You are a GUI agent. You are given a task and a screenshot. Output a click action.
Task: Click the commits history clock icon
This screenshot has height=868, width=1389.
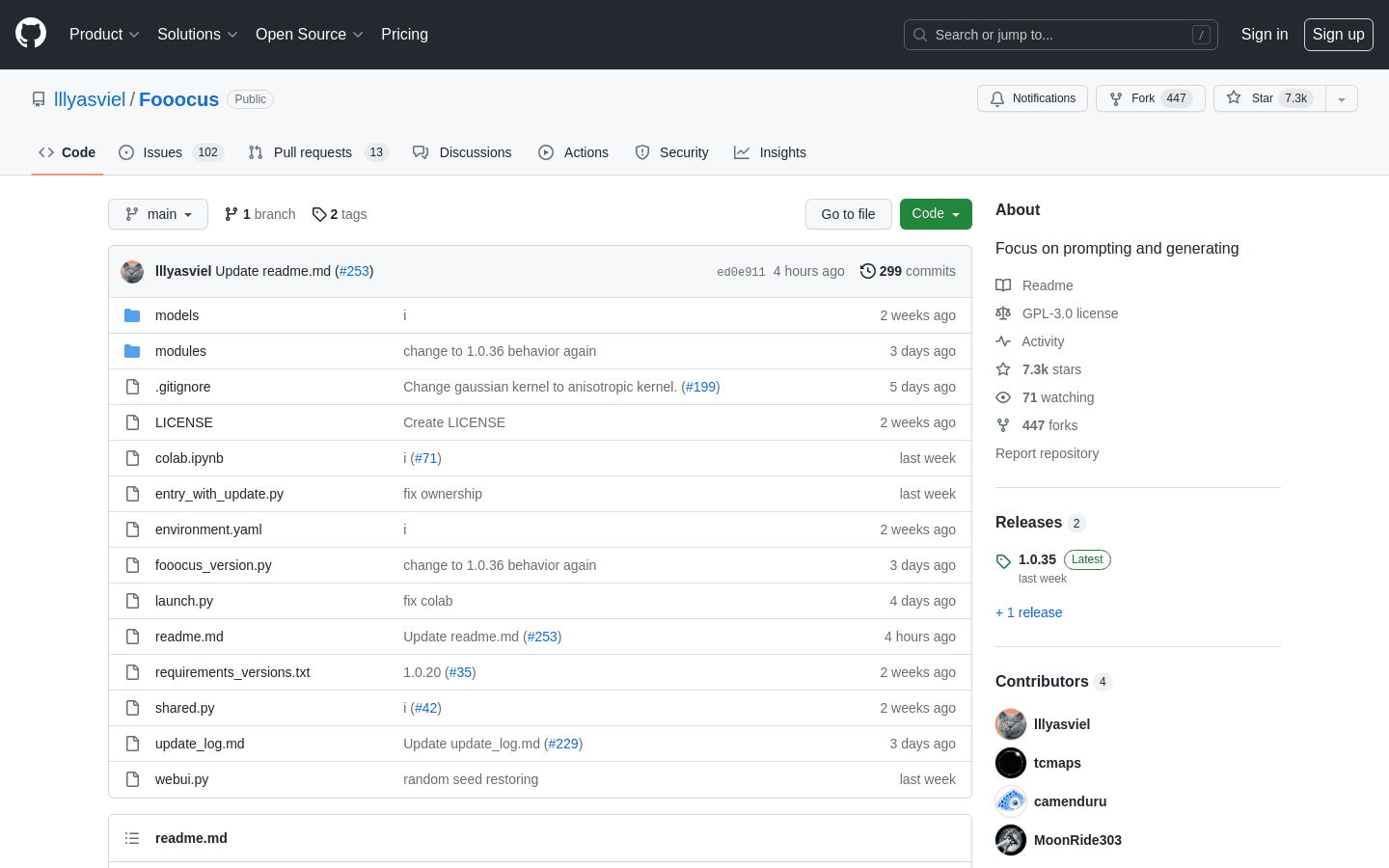[868, 271]
